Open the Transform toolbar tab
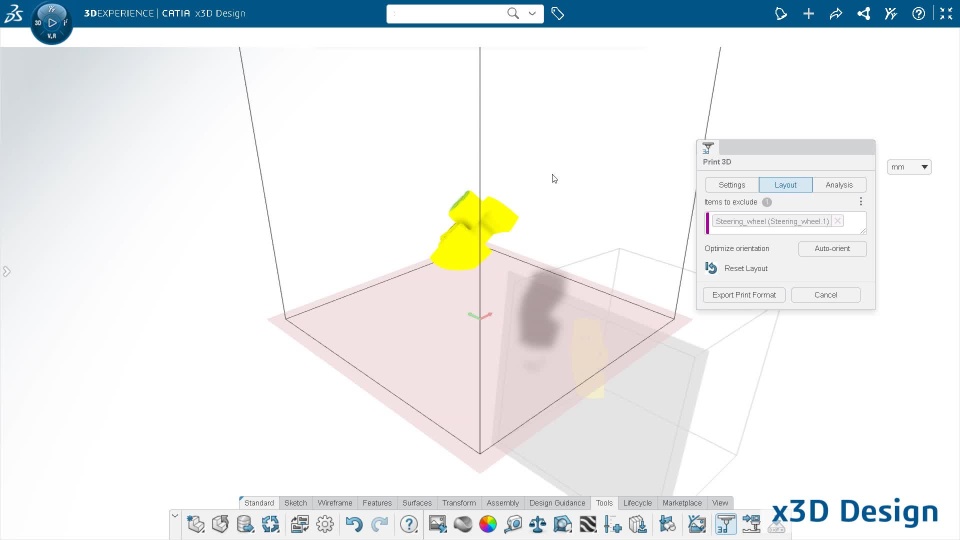The image size is (960, 540). pos(459,503)
